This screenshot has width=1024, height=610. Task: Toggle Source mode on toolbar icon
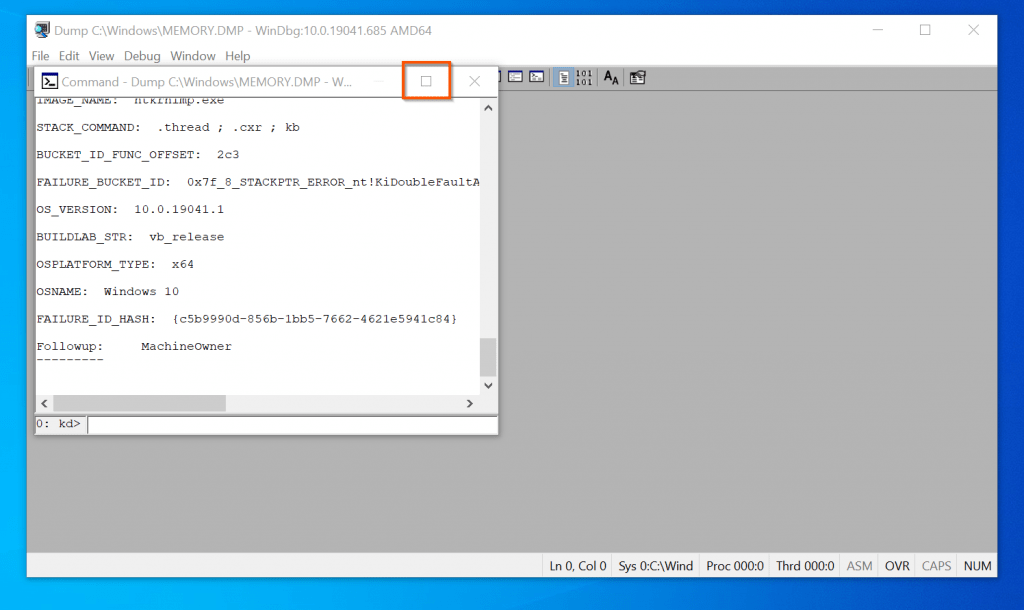(563, 78)
